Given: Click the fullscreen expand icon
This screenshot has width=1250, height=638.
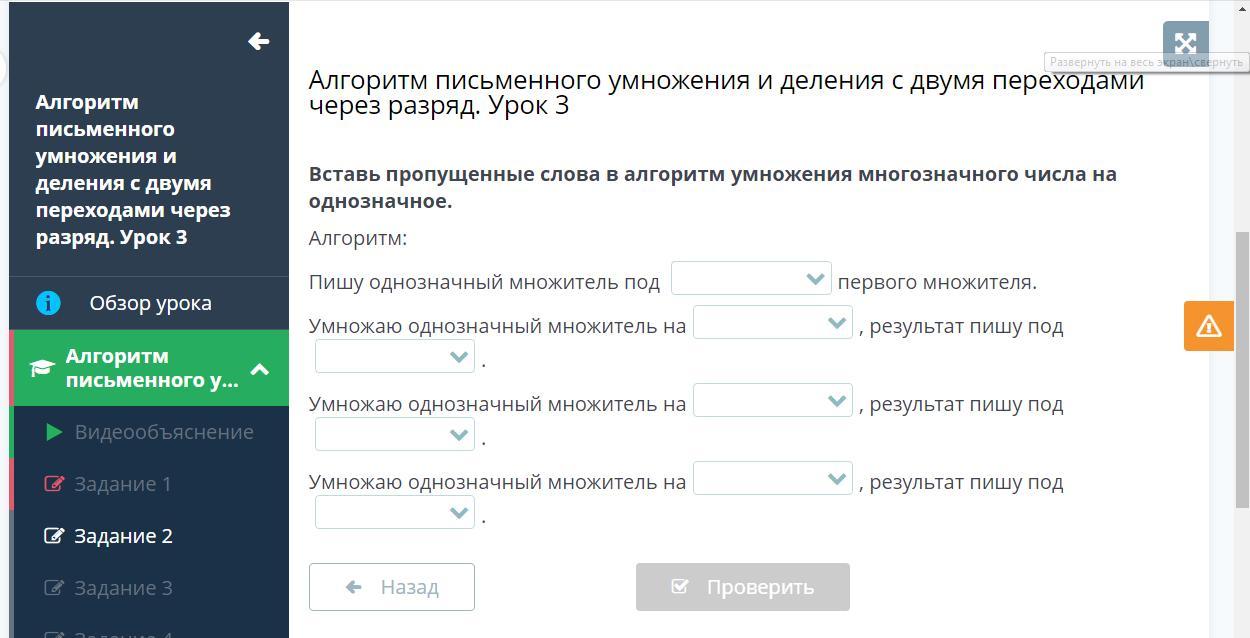Looking at the screenshot, I should (1185, 43).
